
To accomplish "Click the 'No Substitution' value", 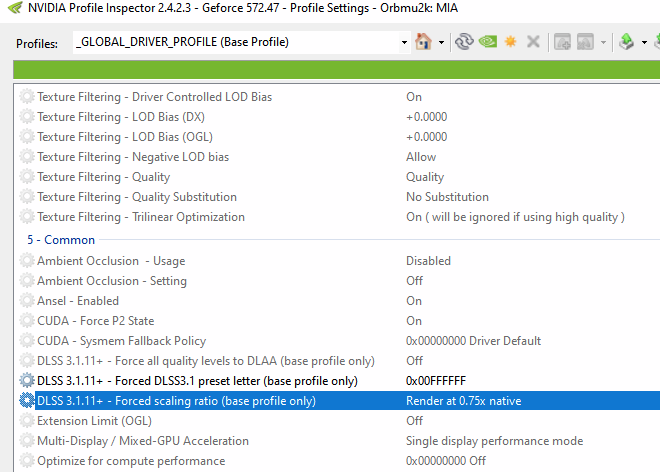I will (447, 197).
